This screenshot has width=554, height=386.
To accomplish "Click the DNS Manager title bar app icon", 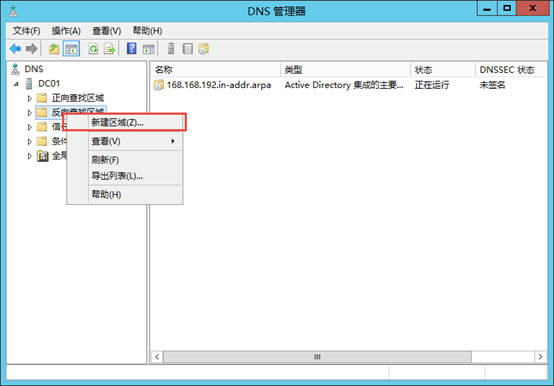I will click(x=13, y=11).
